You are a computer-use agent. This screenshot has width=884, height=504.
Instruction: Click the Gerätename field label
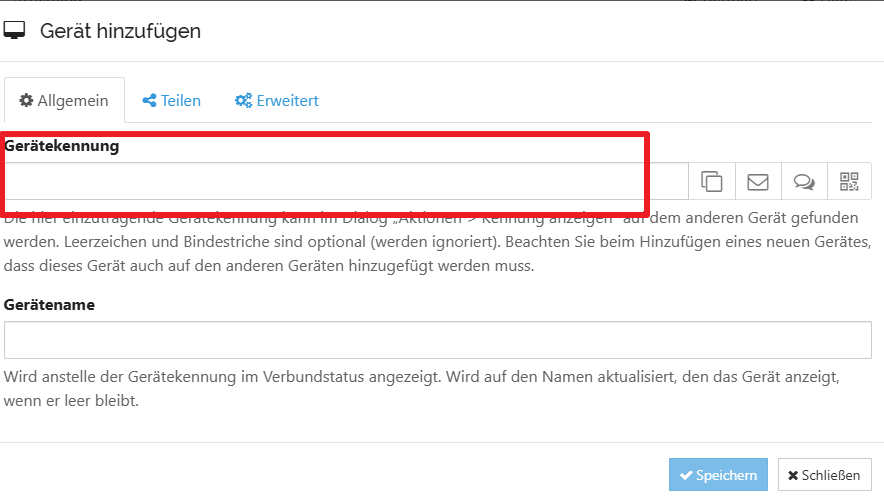point(50,304)
